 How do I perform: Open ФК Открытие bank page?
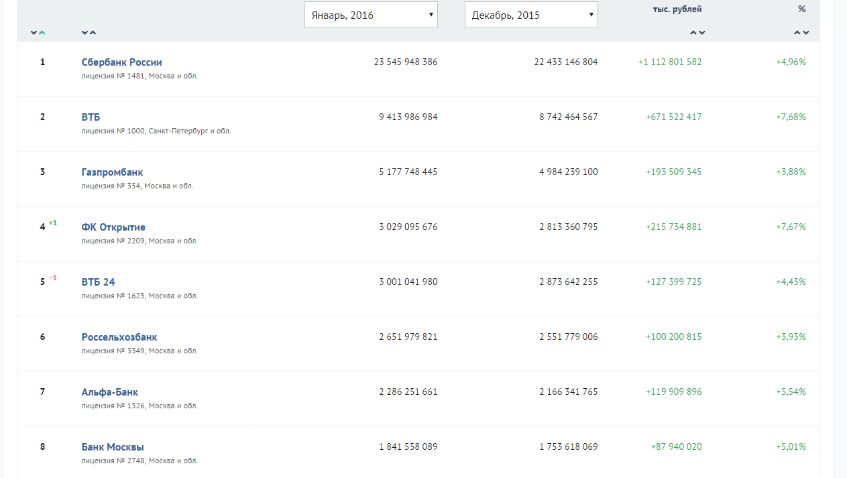tap(113, 227)
